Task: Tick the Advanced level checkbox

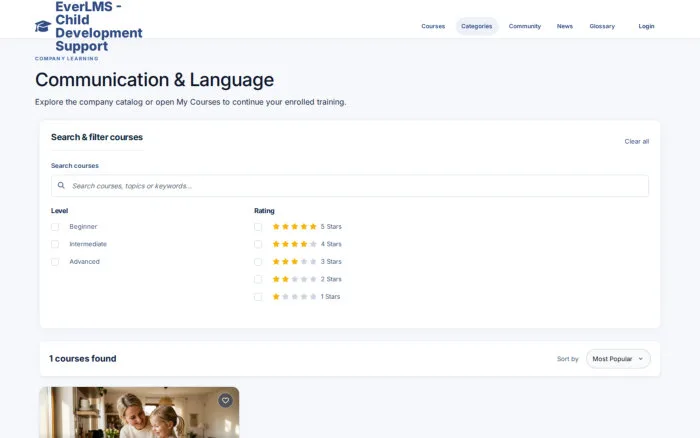Action: [55, 262]
